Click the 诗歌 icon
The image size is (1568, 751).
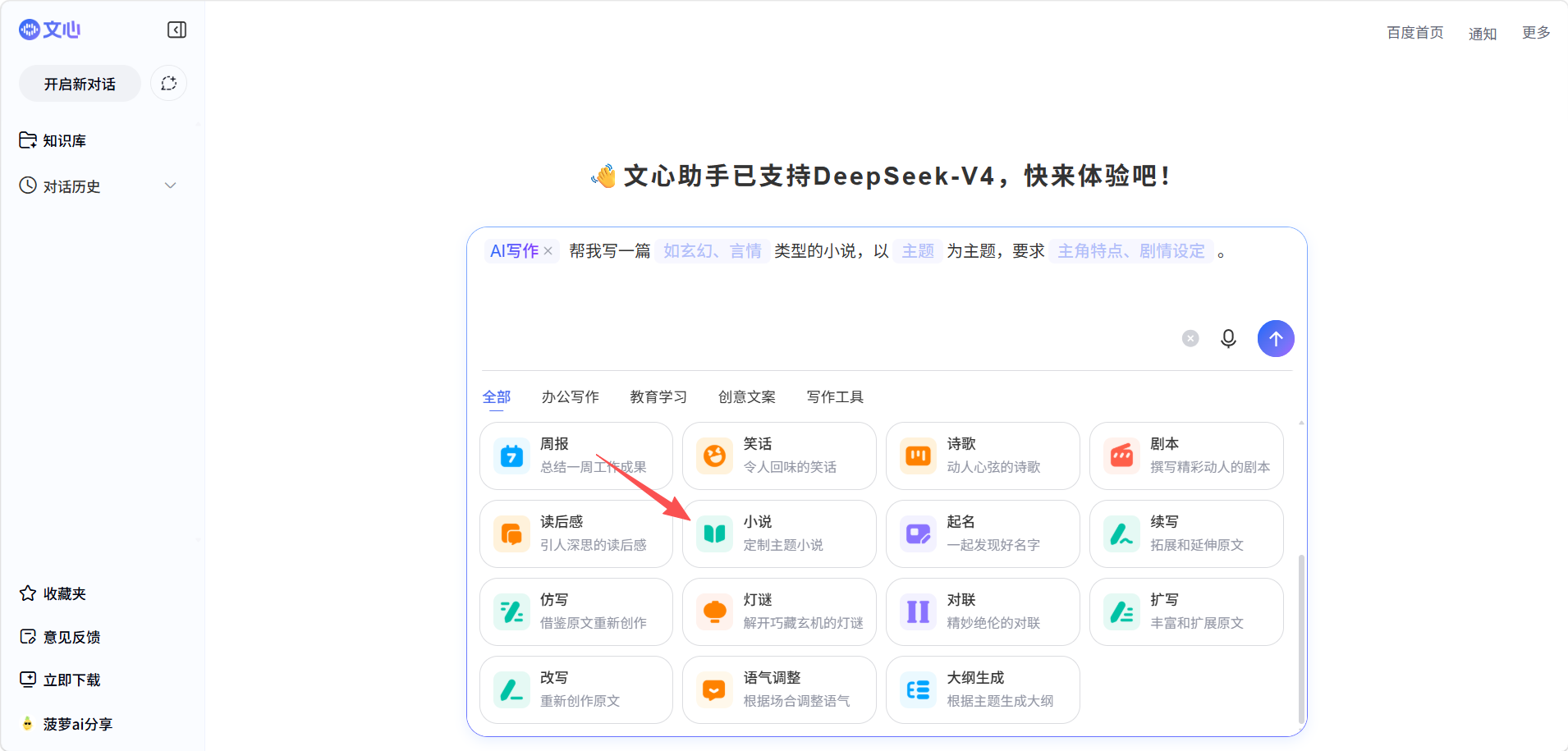pyautogui.click(x=919, y=456)
